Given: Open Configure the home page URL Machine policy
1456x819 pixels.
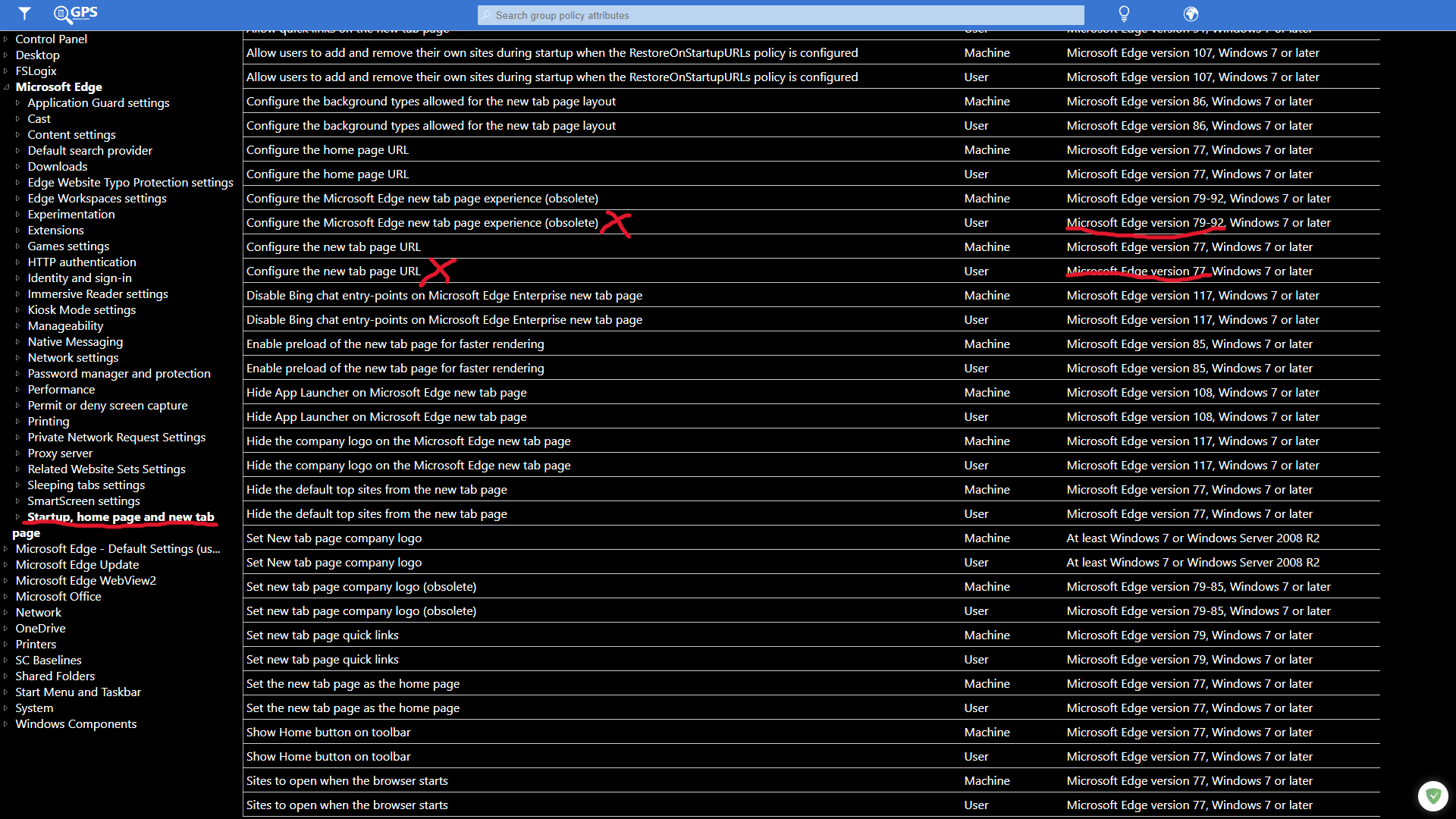Looking at the screenshot, I should pyautogui.click(x=328, y=150).
